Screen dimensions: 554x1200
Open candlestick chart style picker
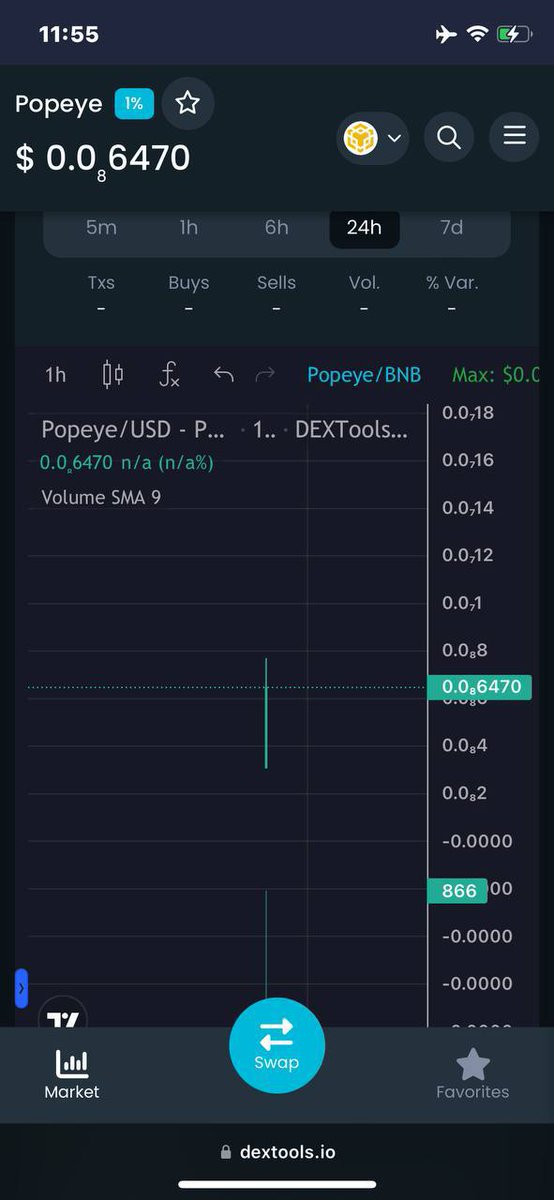[x=113, y=375]
